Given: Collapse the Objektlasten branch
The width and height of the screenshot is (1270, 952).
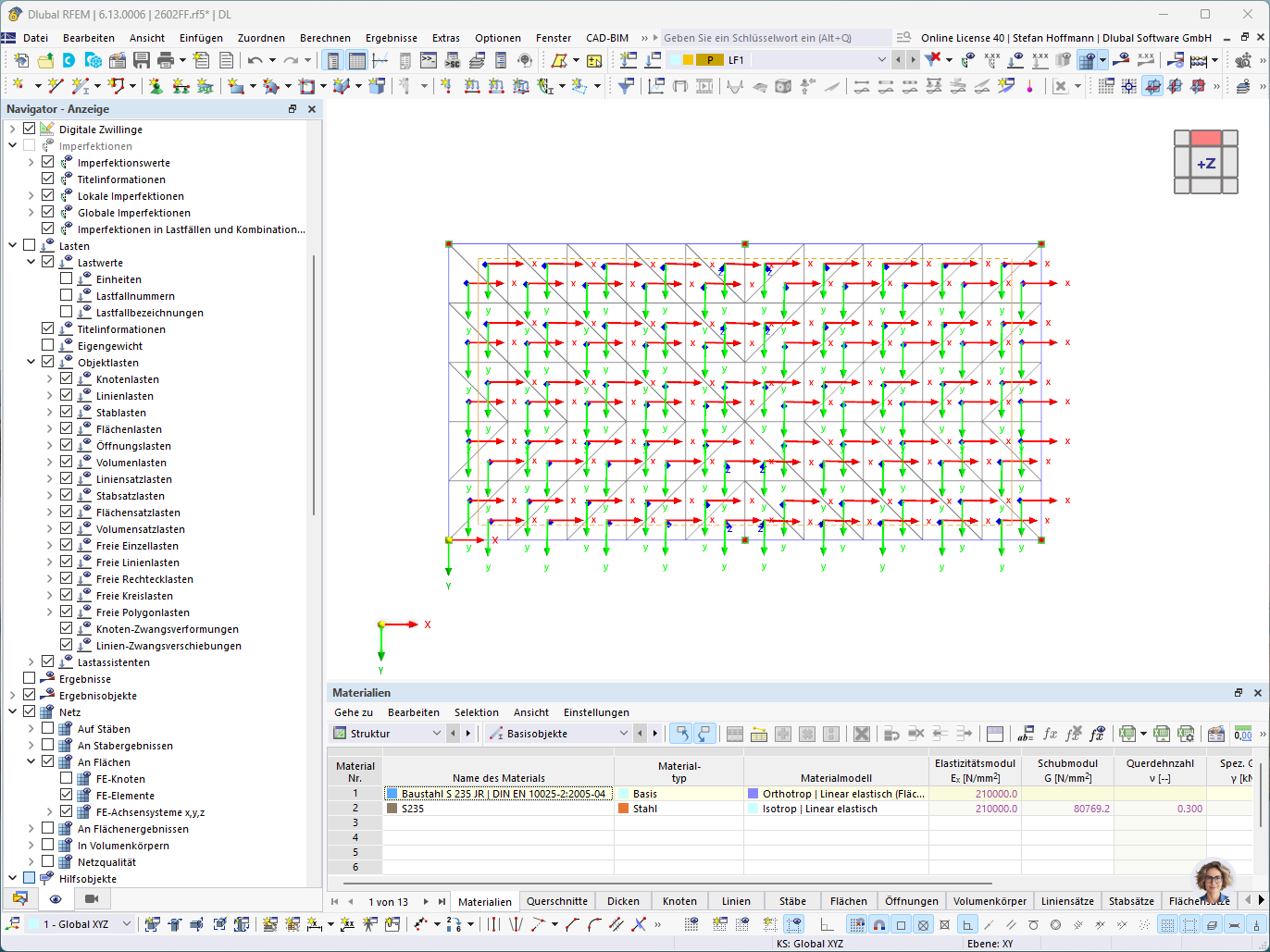Looking at the screenshot, I should tap(31, 361).
